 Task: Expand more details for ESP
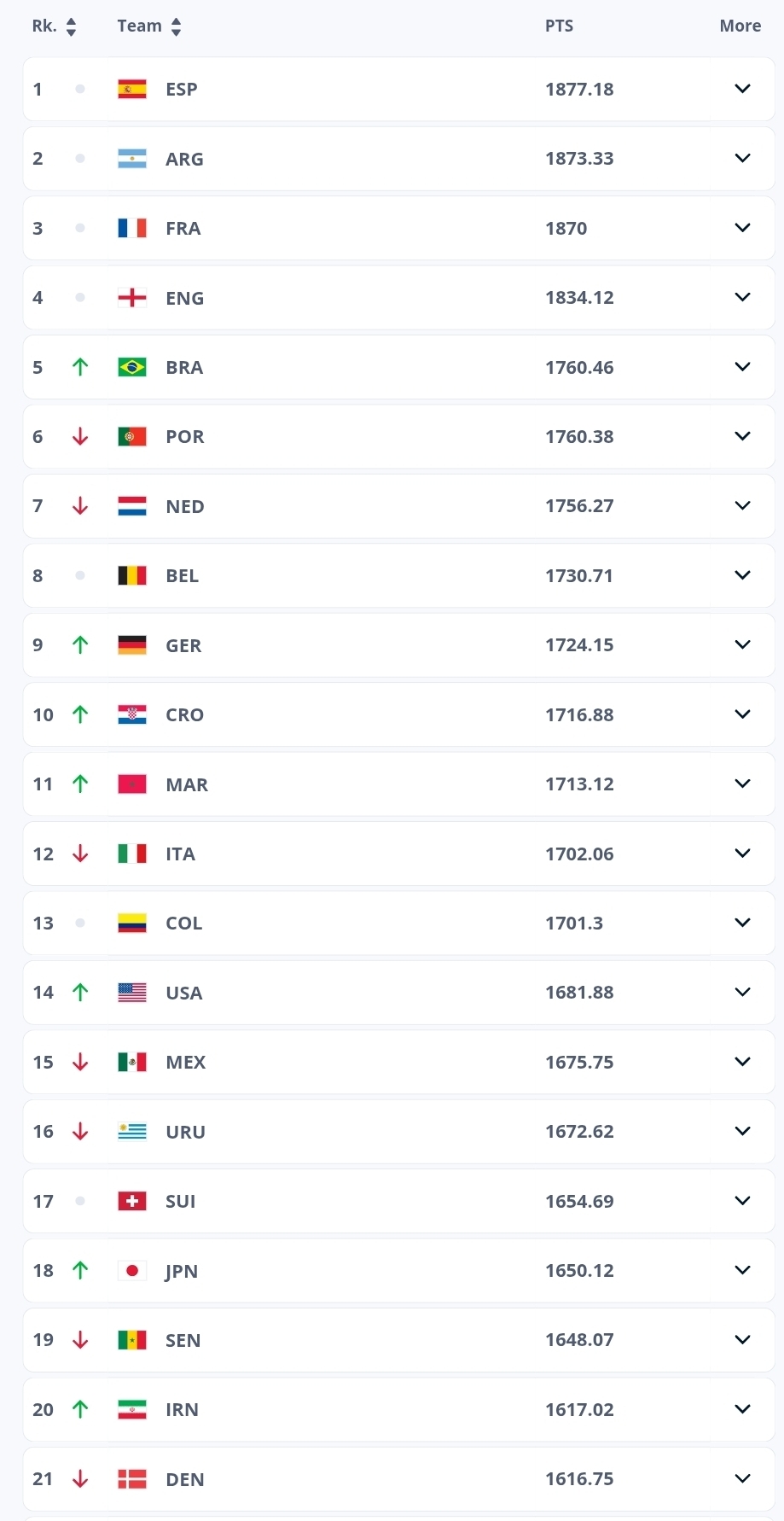click(742, 89)
